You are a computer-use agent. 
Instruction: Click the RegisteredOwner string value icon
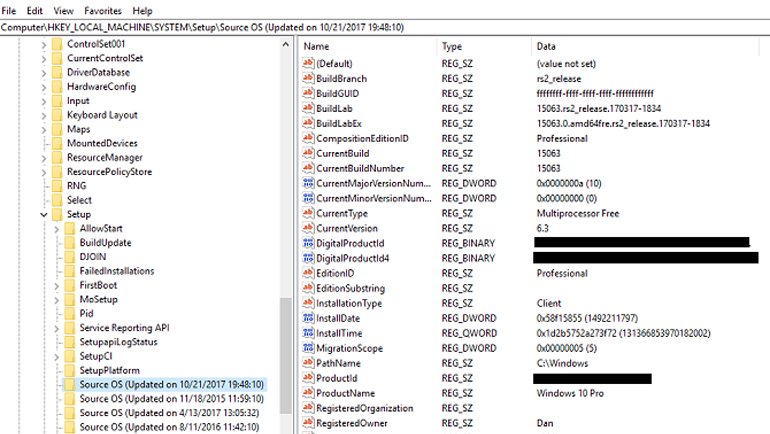pyautogui.click(x=308, y=423)
